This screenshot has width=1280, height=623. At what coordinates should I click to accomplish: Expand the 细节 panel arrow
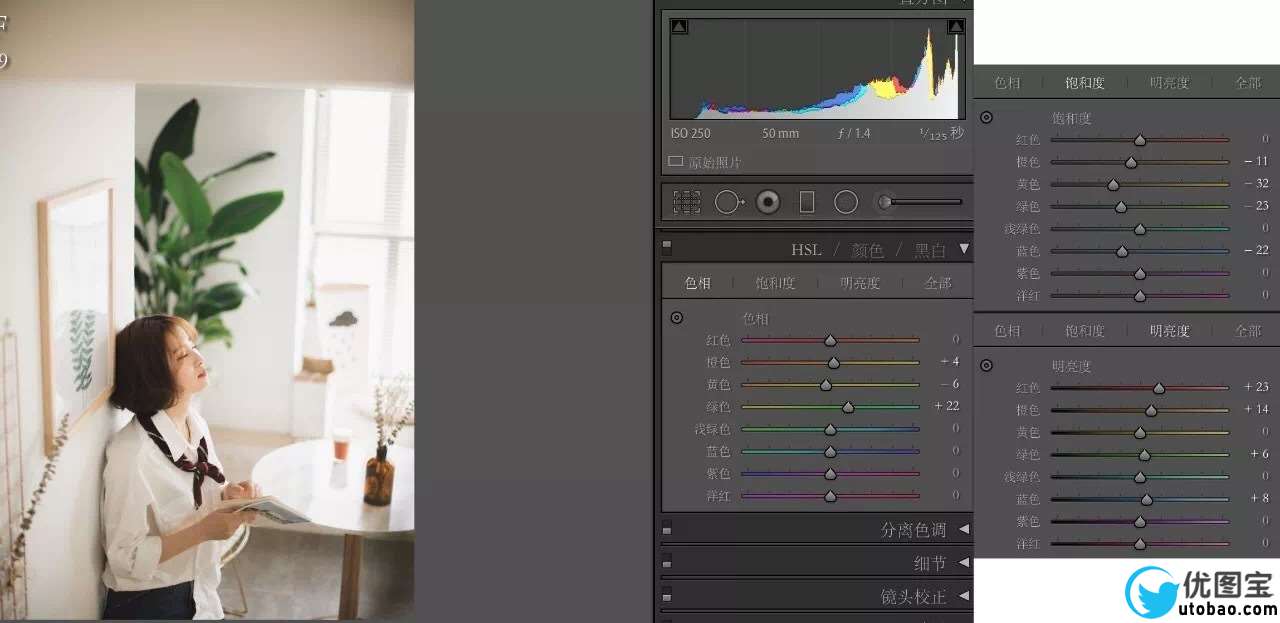(964, 563)
